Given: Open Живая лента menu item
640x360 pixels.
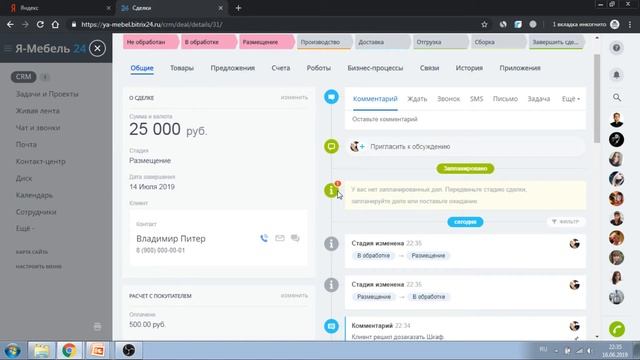Looking at the screenshot, I should [x=38, y=111].
